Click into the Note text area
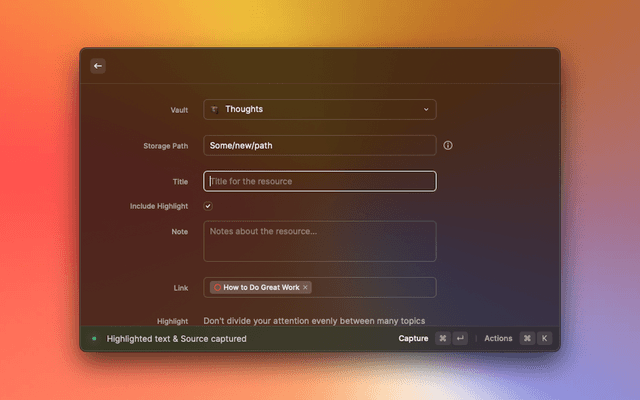 coord(320,241)
